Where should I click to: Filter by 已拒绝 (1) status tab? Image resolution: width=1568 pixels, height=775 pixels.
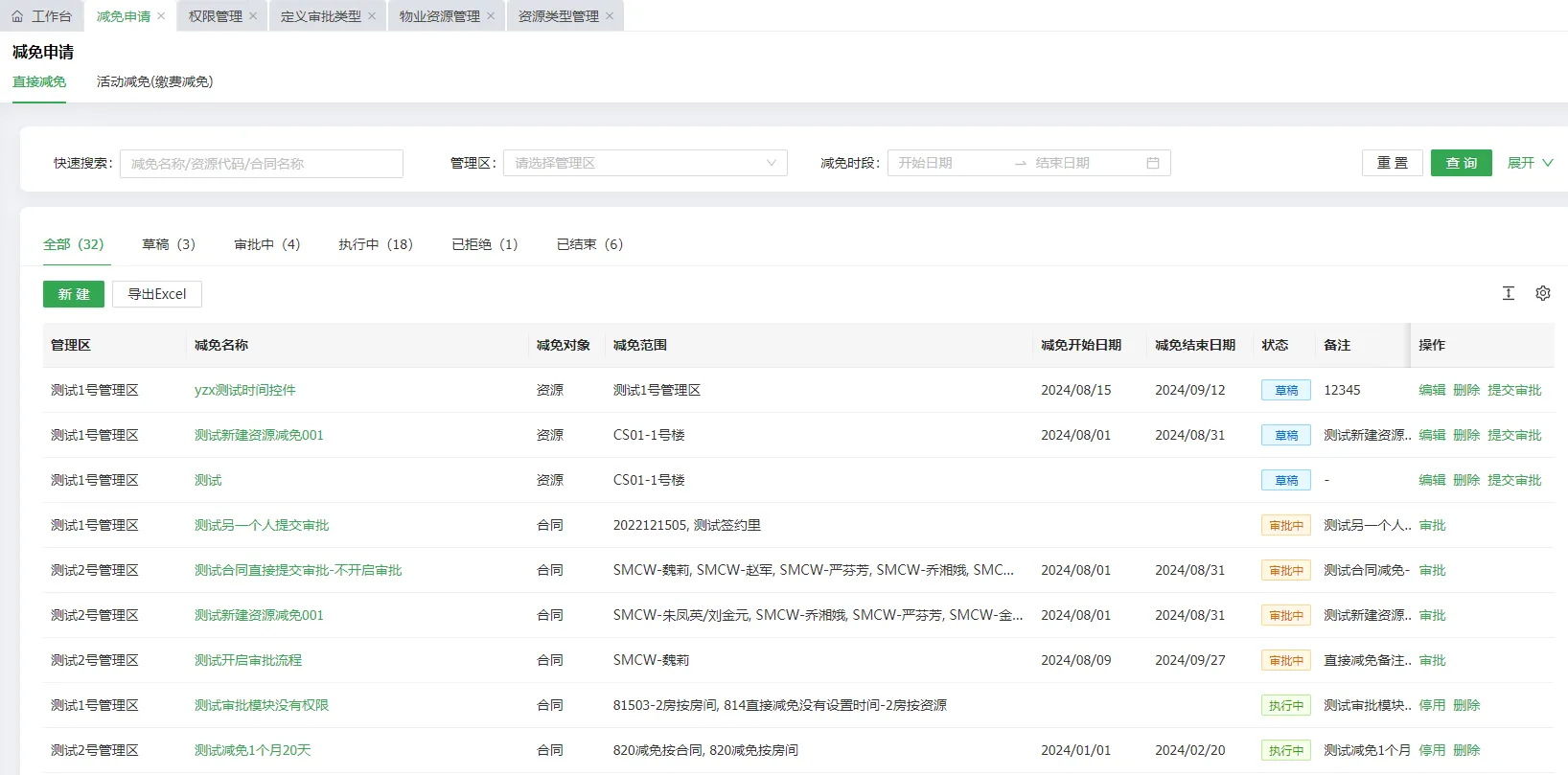click(x=485, y=244)
